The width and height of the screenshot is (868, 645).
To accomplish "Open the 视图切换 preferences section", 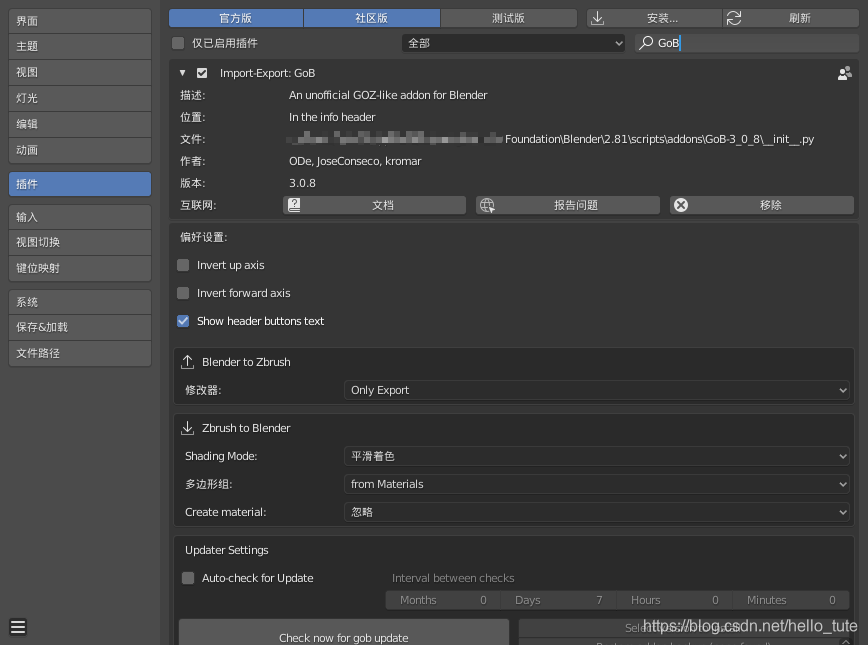I will pyautogui.click(x=80, y=242).
